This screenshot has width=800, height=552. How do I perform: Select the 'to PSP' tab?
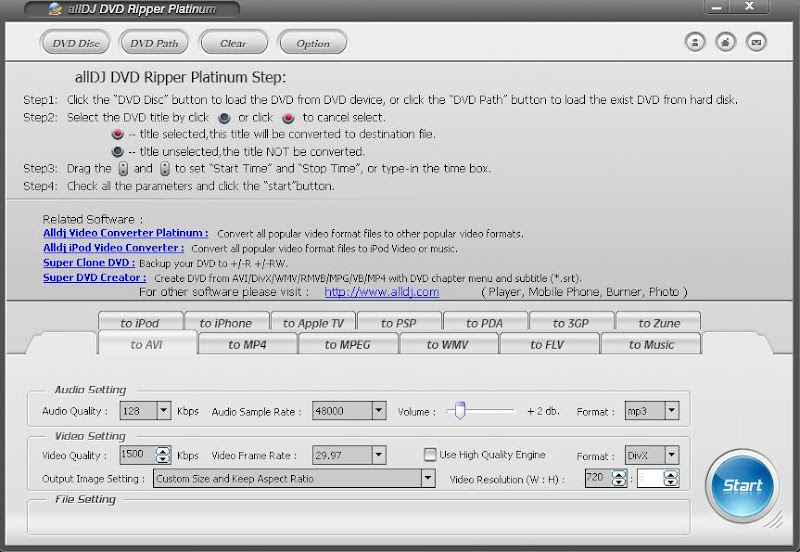click(399, 322)
